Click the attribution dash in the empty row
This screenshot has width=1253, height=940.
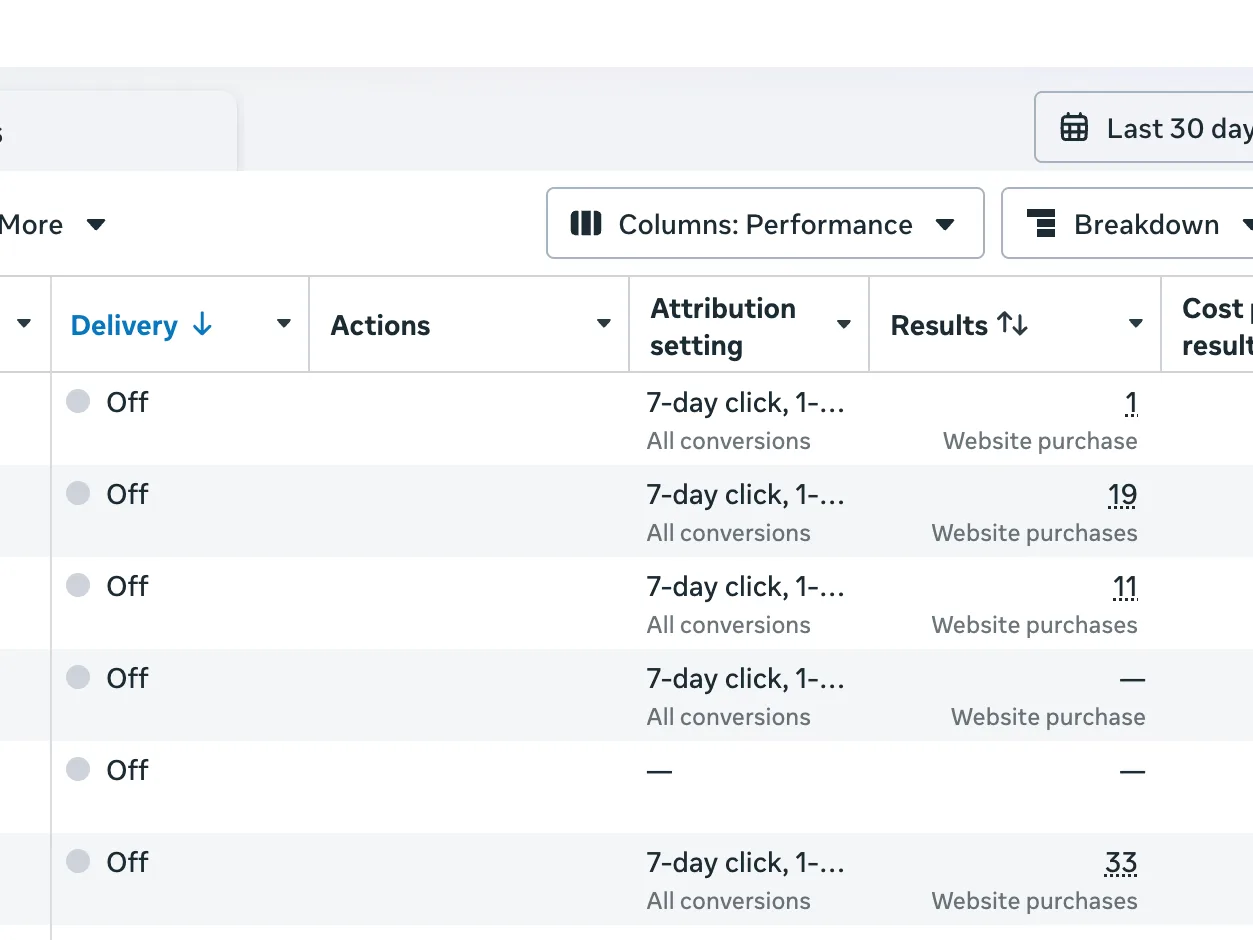(659, 771)
